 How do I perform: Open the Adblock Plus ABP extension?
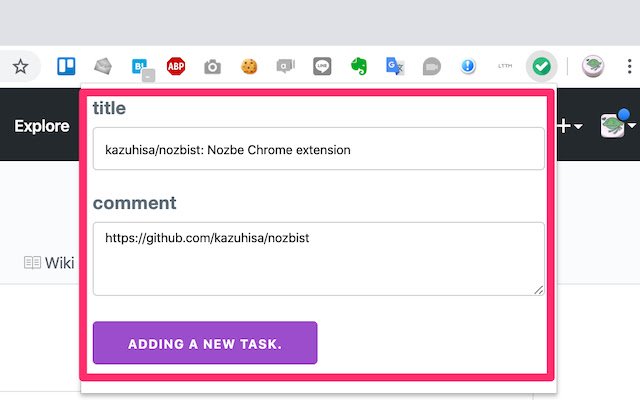(176, 66)
